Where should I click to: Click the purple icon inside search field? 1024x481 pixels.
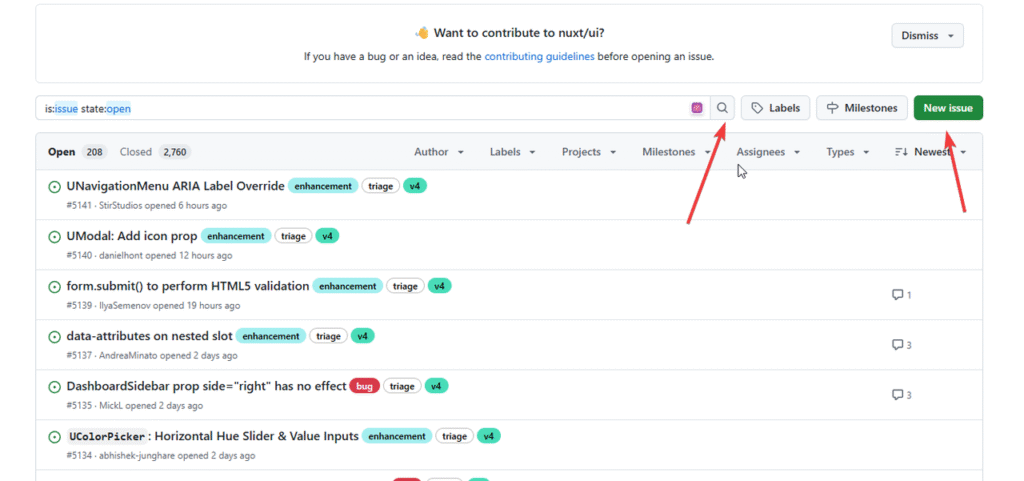tap(697, 108)
